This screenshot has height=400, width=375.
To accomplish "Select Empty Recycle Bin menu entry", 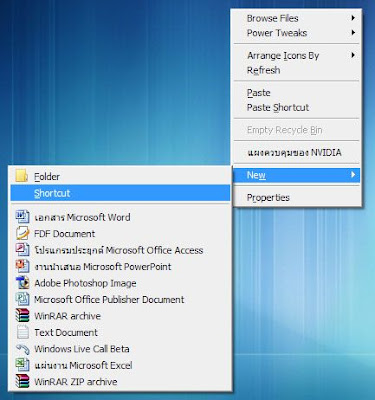I will pos(296,130).
